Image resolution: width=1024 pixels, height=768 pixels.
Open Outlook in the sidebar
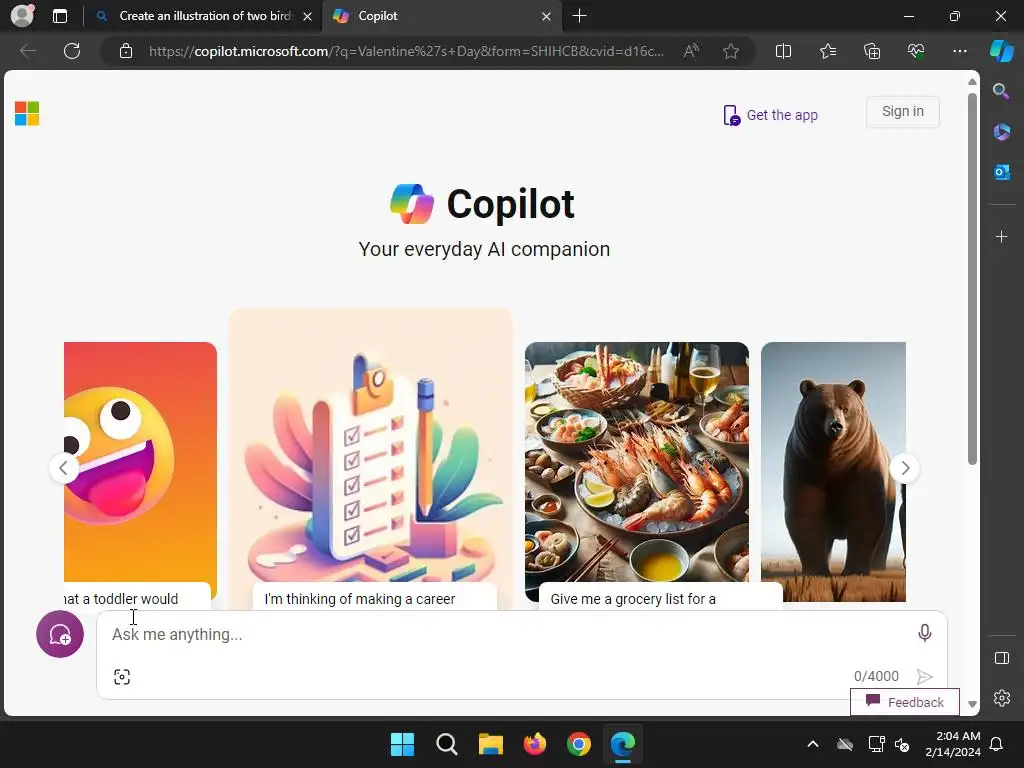tap(1001, 172)
